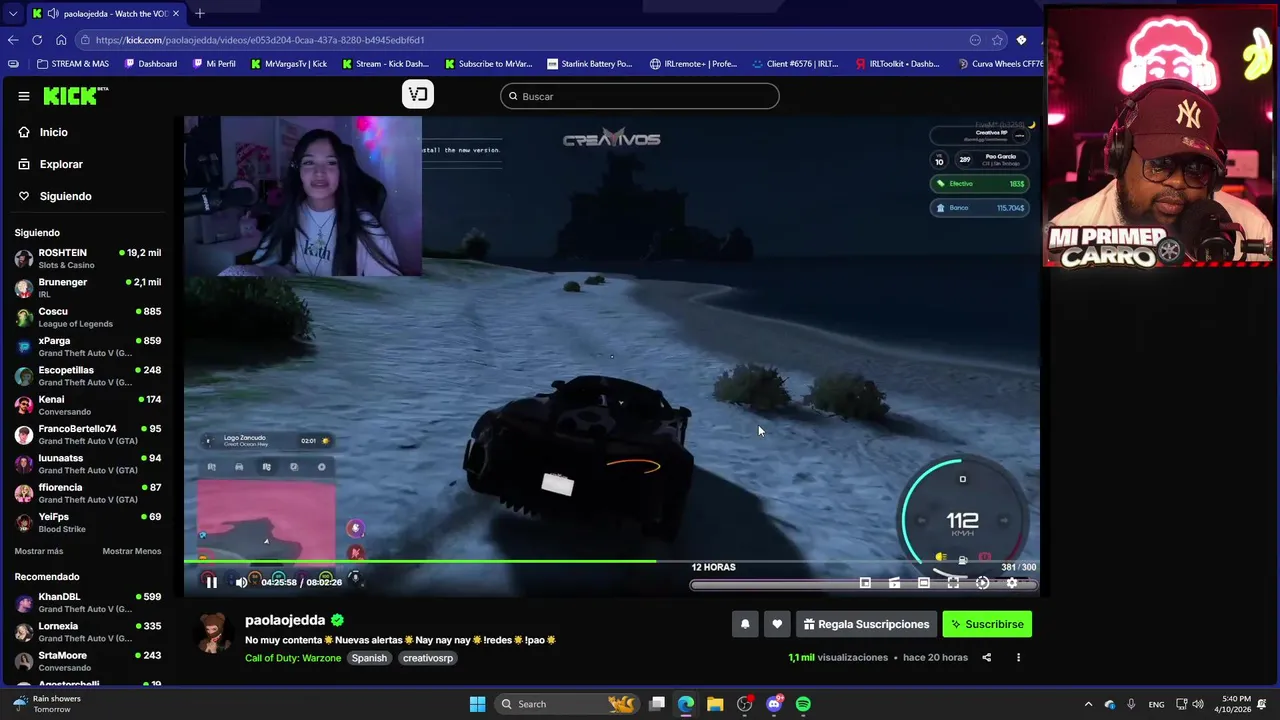Select the creativosrp tag

428,658
